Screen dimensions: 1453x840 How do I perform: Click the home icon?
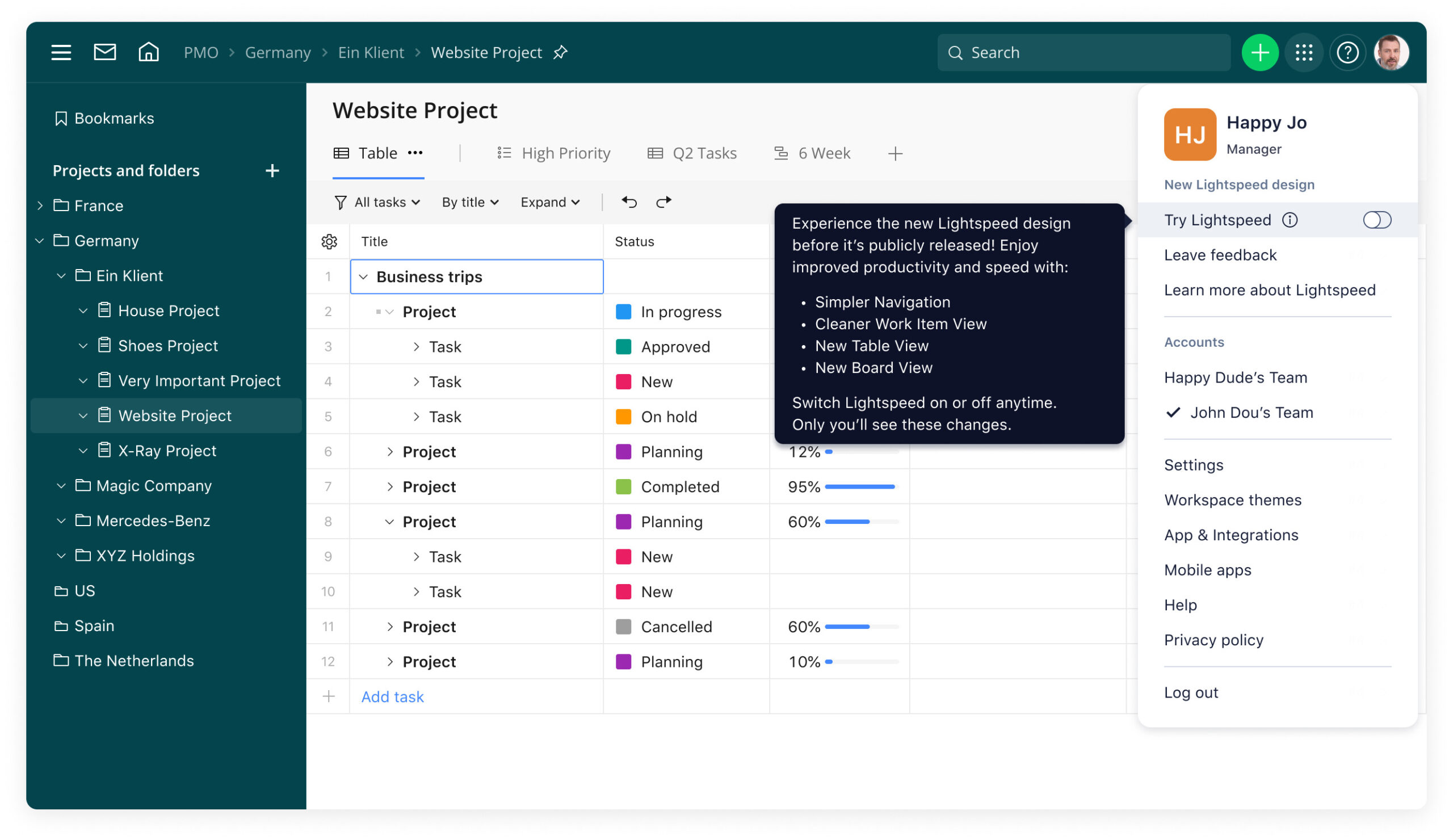point(148,52)
